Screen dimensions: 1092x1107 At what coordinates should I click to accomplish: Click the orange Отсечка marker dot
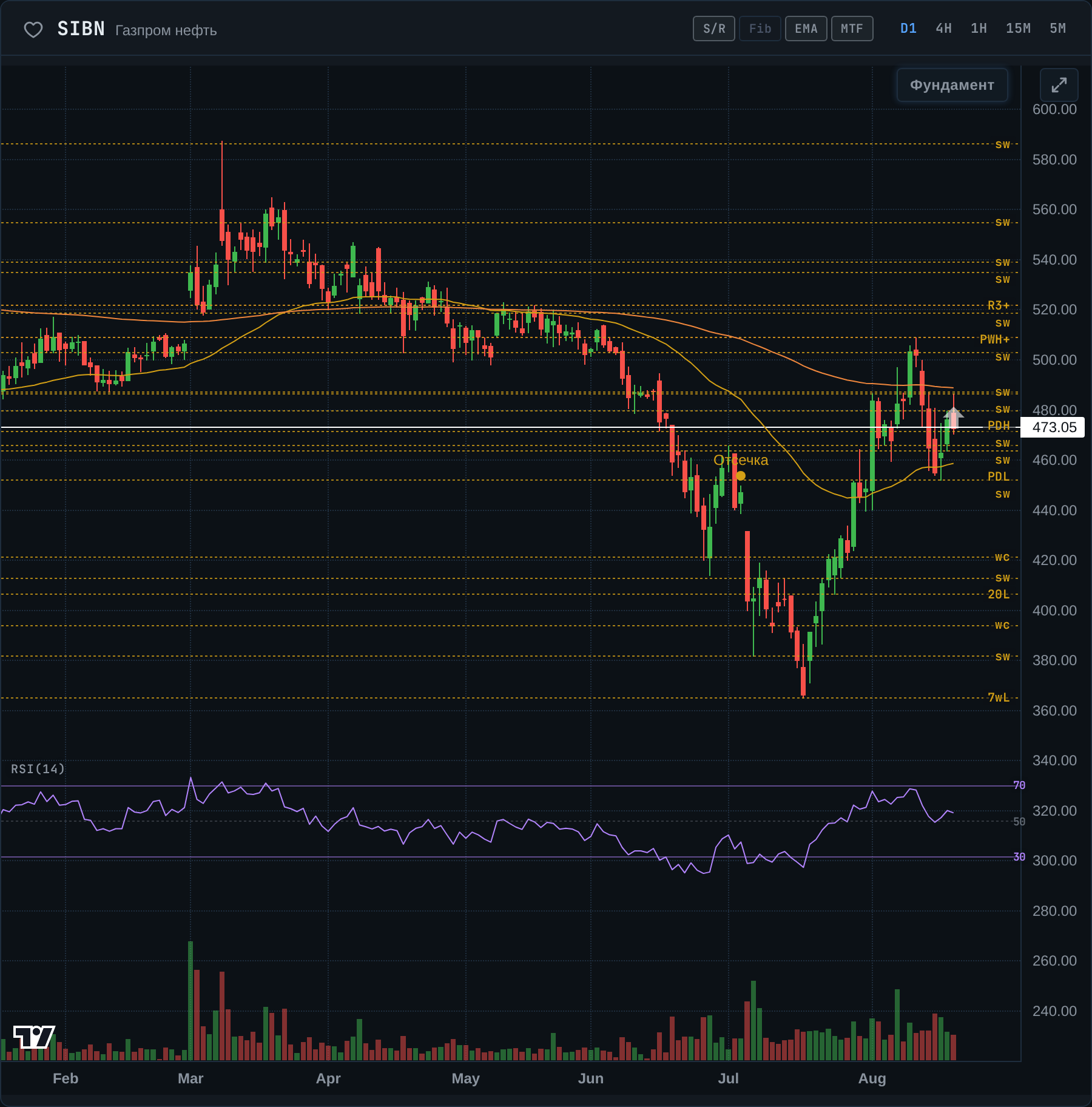click(x=741, y=476)
